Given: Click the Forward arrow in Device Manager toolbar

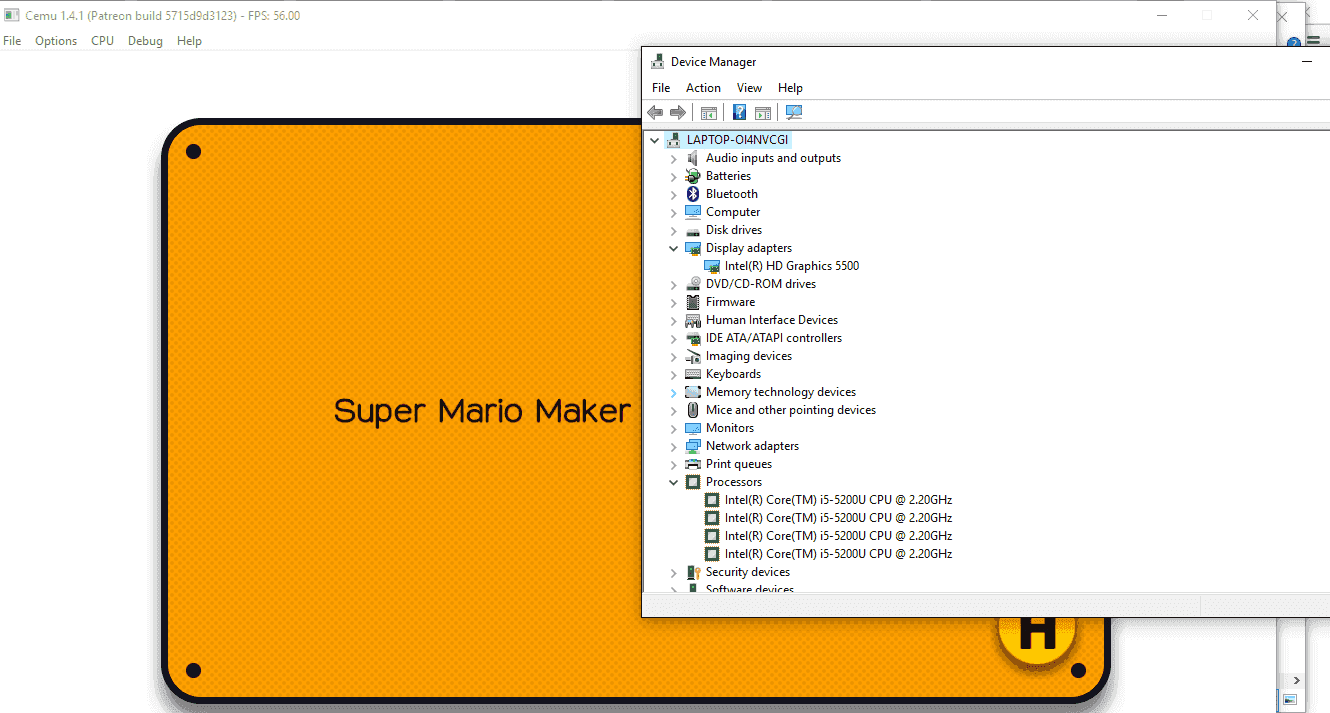Looking at the screenshot, I should point(677,113).
